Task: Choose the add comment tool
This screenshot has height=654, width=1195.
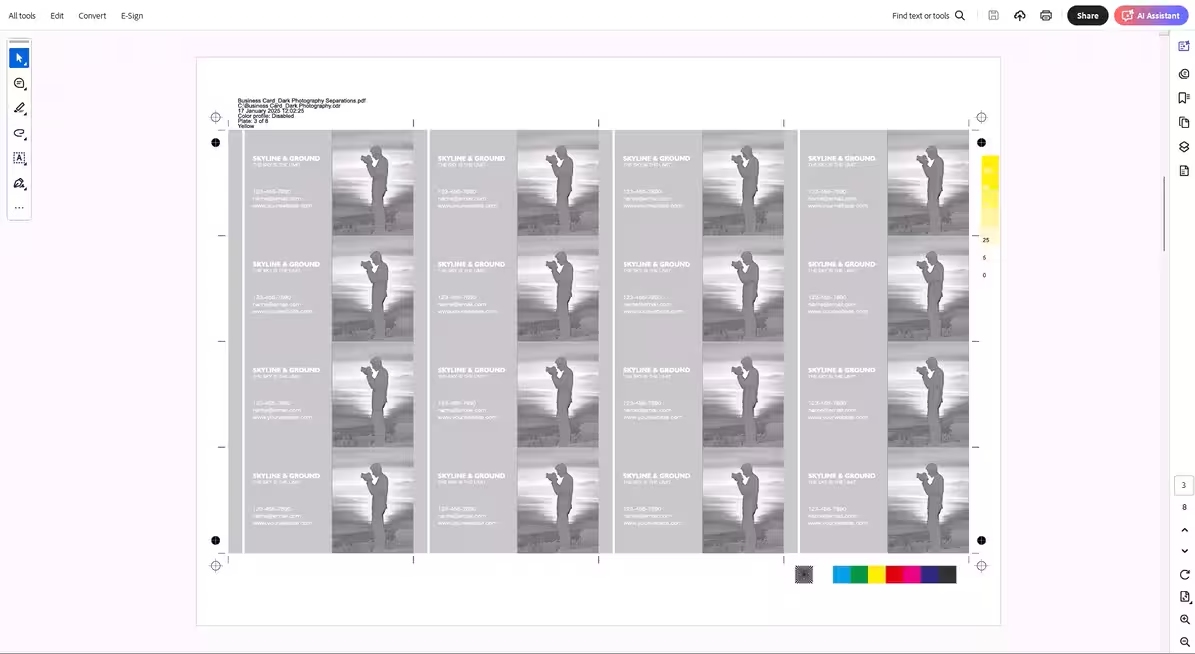Action: pyautogui.click(x=19, y=84)
